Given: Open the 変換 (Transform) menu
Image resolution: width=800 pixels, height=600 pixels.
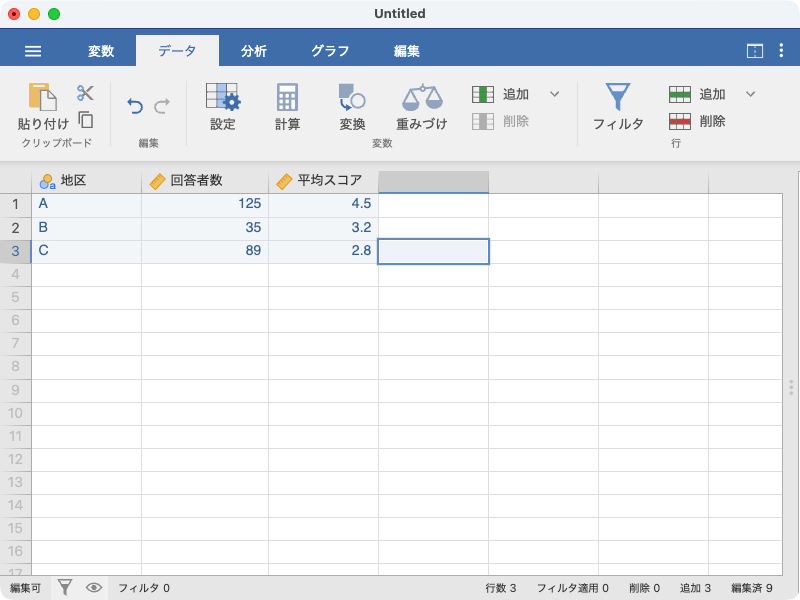Looking at the screenshot, I should click(352, 106).
